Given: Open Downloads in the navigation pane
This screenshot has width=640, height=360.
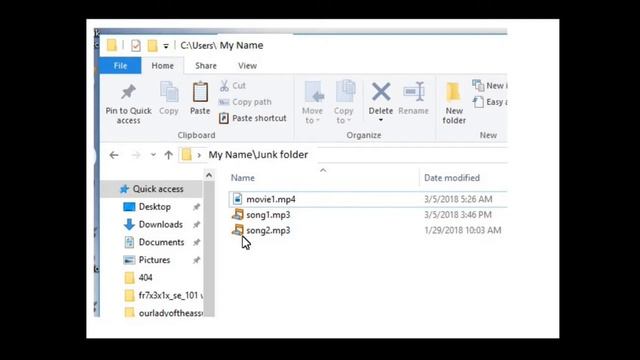Looking at the screenshot, I should 160,224.
